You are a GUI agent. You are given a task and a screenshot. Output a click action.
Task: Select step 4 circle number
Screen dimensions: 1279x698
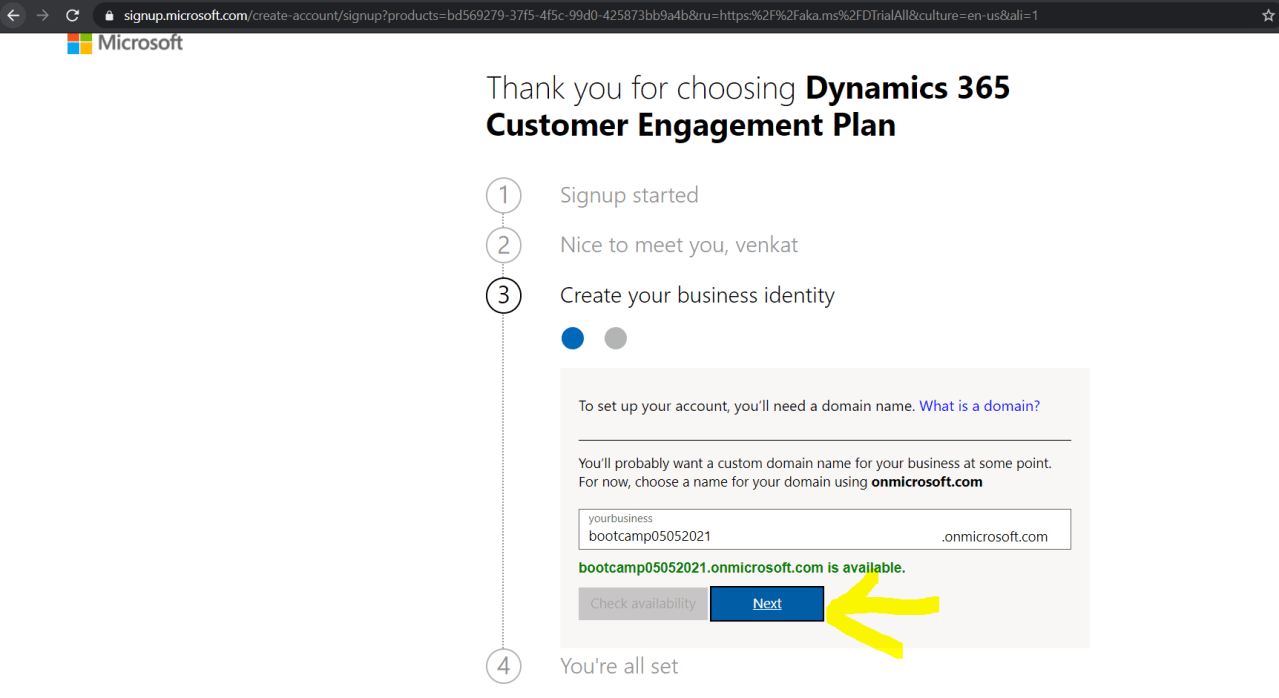point(504,666)
